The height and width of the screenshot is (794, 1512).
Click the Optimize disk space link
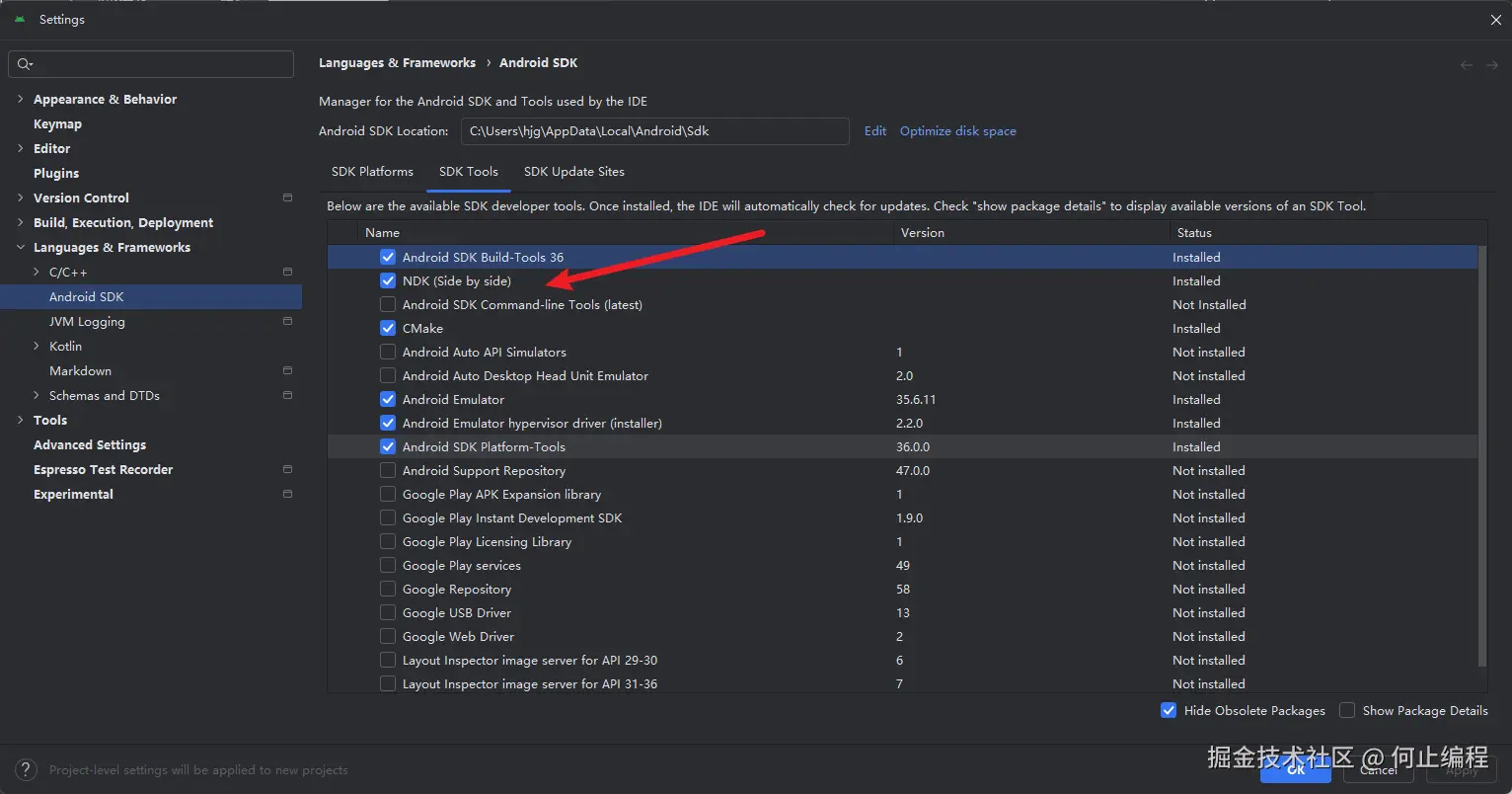pyautogui.click(x=957, y=131)
